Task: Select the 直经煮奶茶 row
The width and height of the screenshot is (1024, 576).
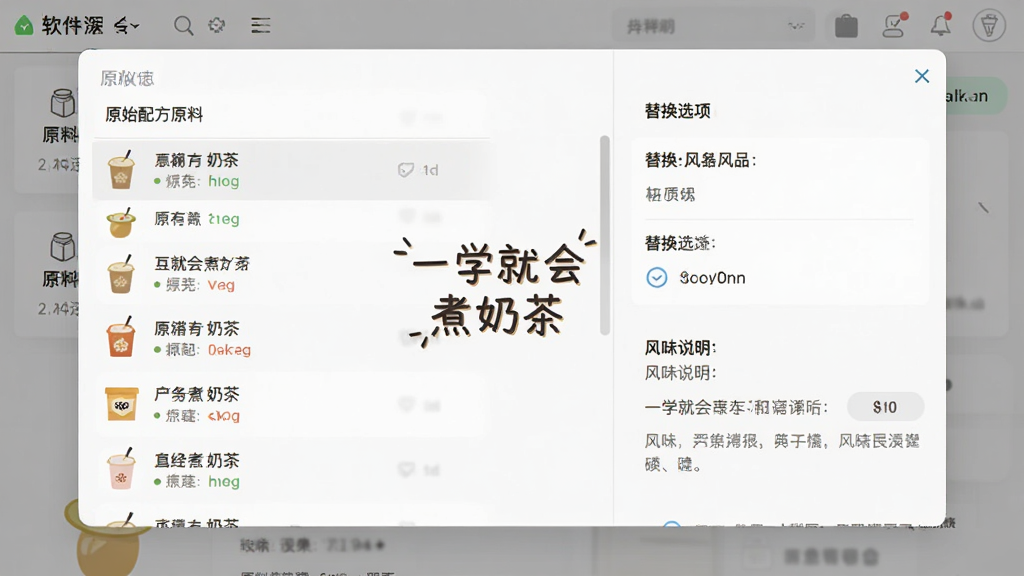Action: tap(291, 470)
